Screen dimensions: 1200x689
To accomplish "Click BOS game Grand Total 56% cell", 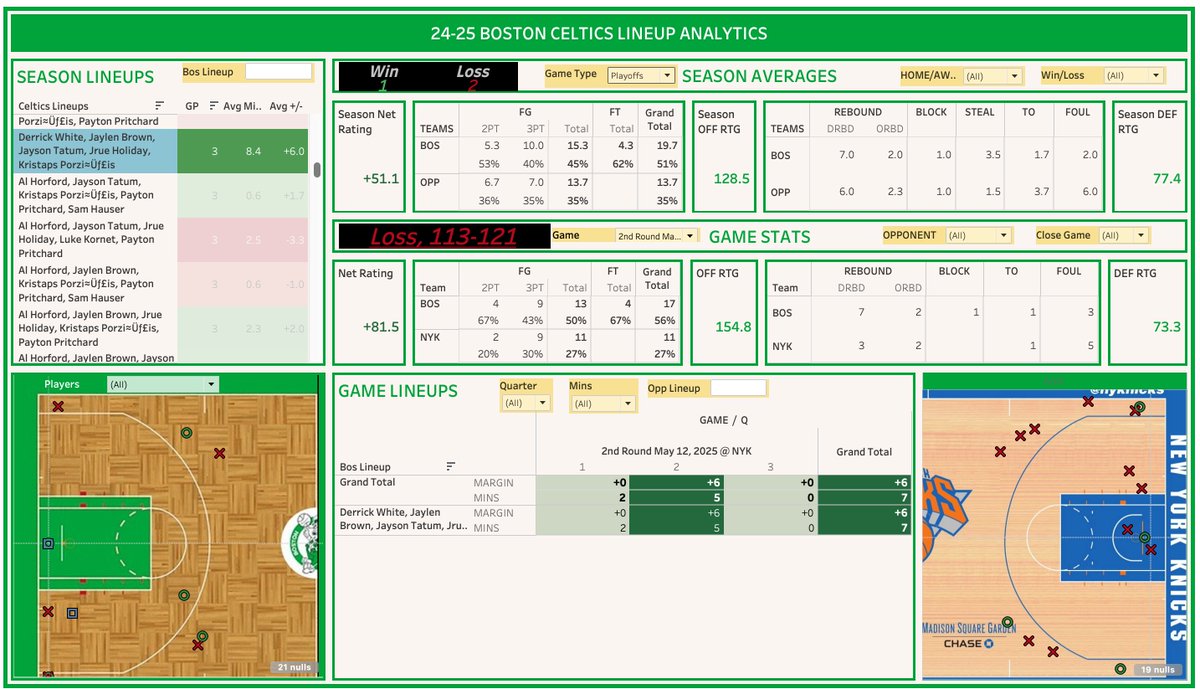I will click(x=665, y=322).
